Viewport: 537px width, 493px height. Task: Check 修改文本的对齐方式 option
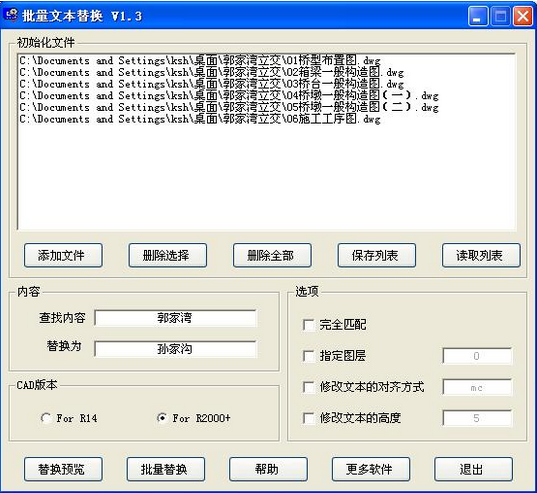coord(309,387)
